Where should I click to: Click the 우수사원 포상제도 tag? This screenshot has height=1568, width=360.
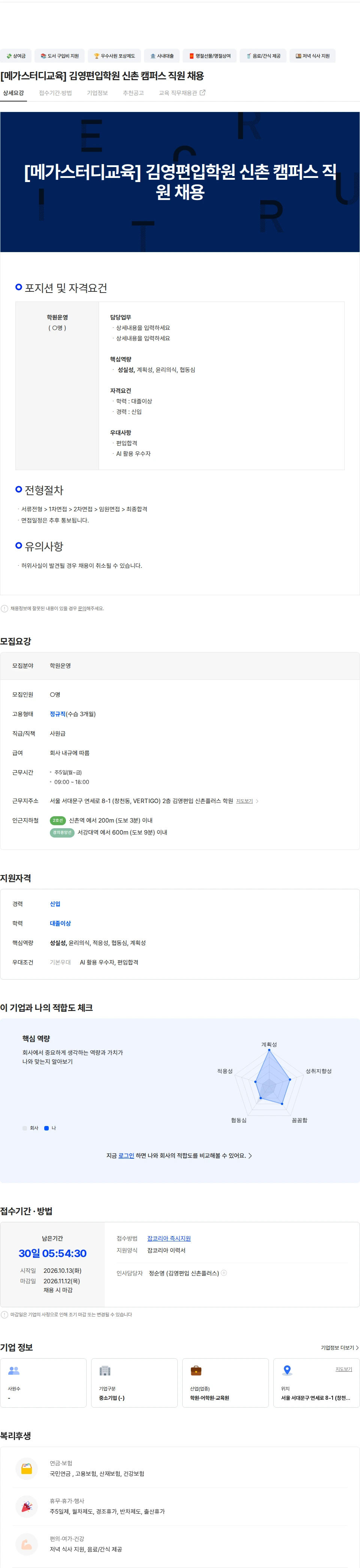coord(114,56)
